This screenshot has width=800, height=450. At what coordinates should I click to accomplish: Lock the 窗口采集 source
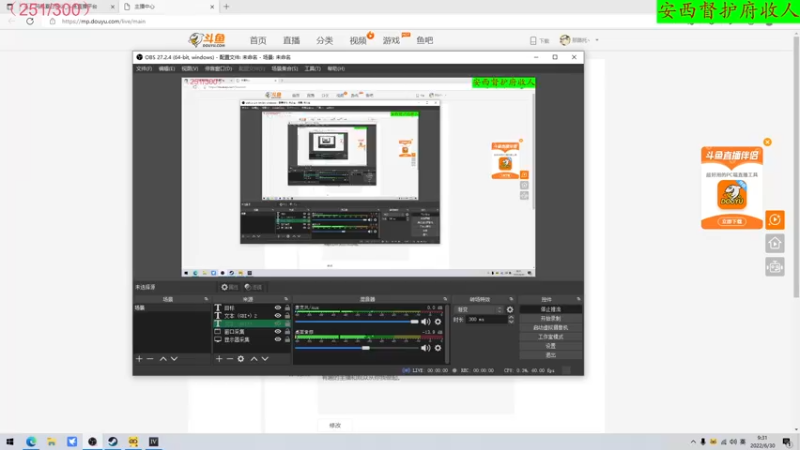coord(287,332)
